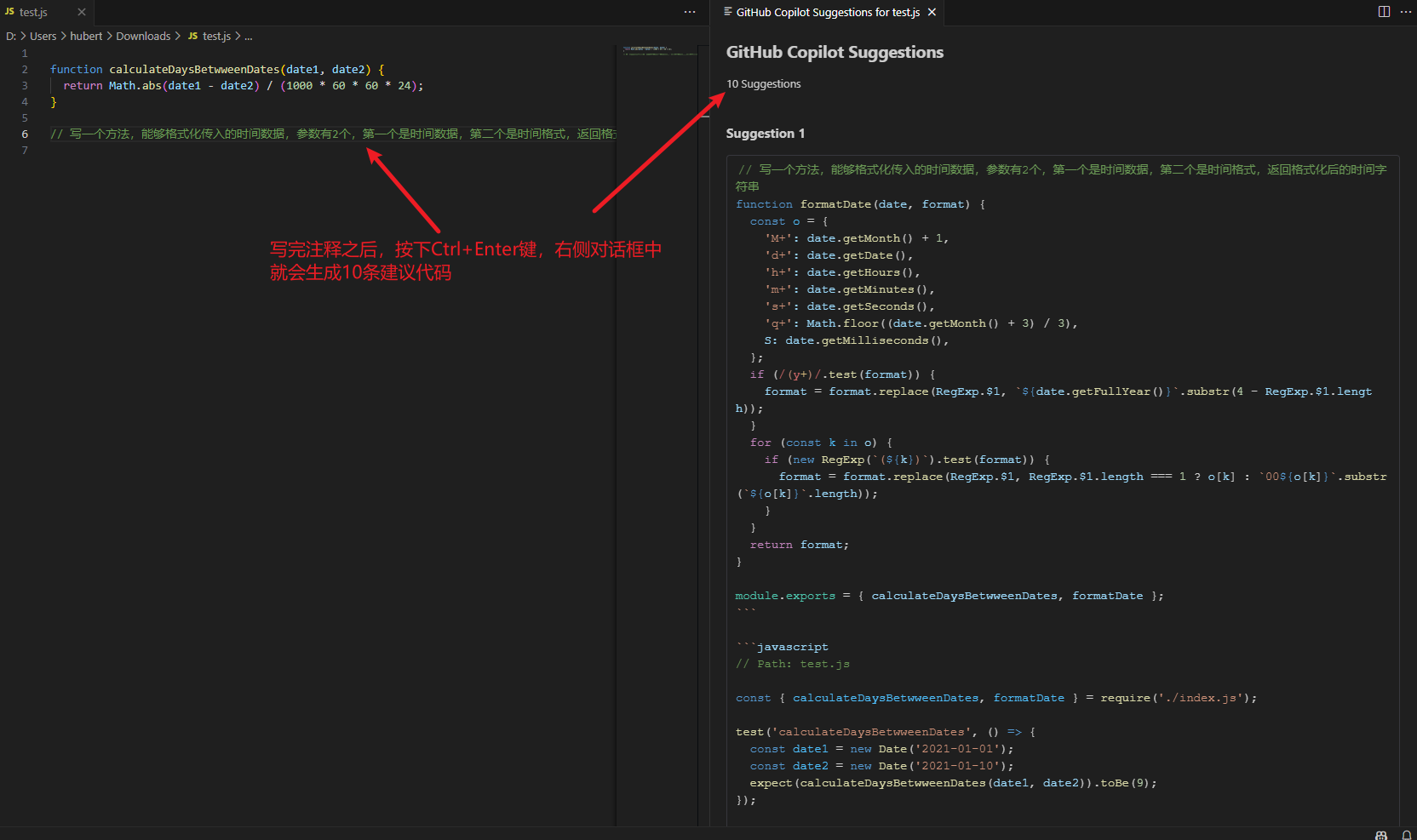Click line number 1 in the gutter

click(x=25, y=53)
